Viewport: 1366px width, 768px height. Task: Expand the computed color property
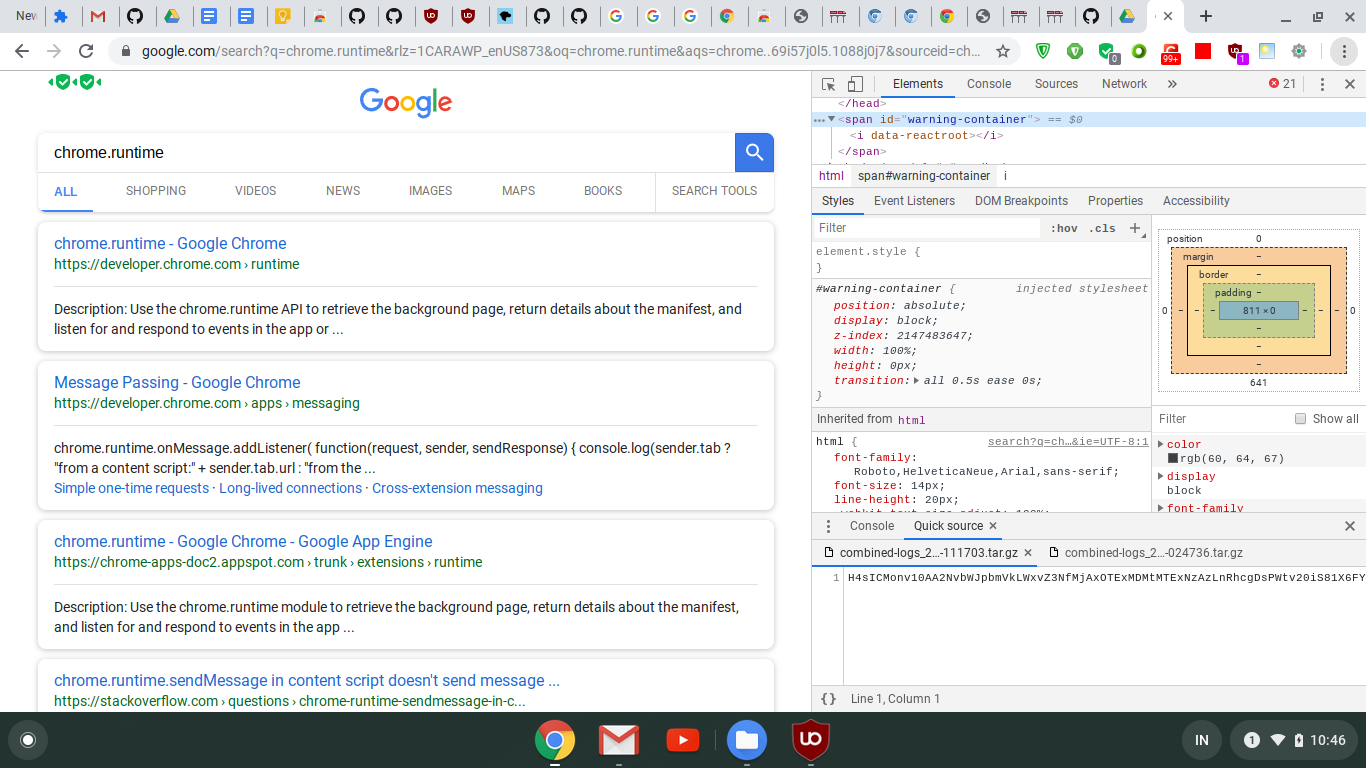[1161, 444]
